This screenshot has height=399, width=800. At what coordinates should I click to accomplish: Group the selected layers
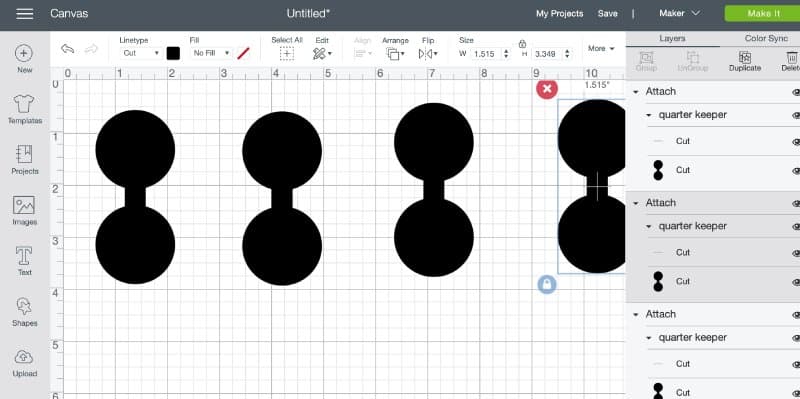(646, 61)
